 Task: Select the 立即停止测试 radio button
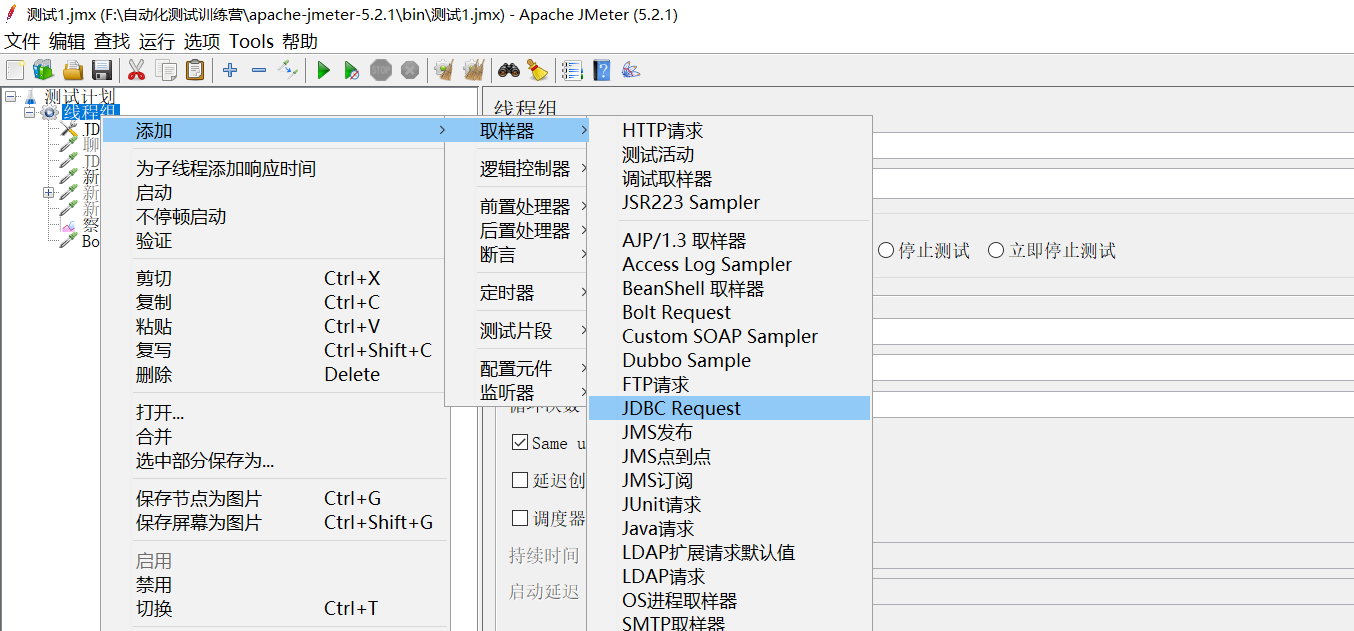pyautogui.click(x=996, y=250)
